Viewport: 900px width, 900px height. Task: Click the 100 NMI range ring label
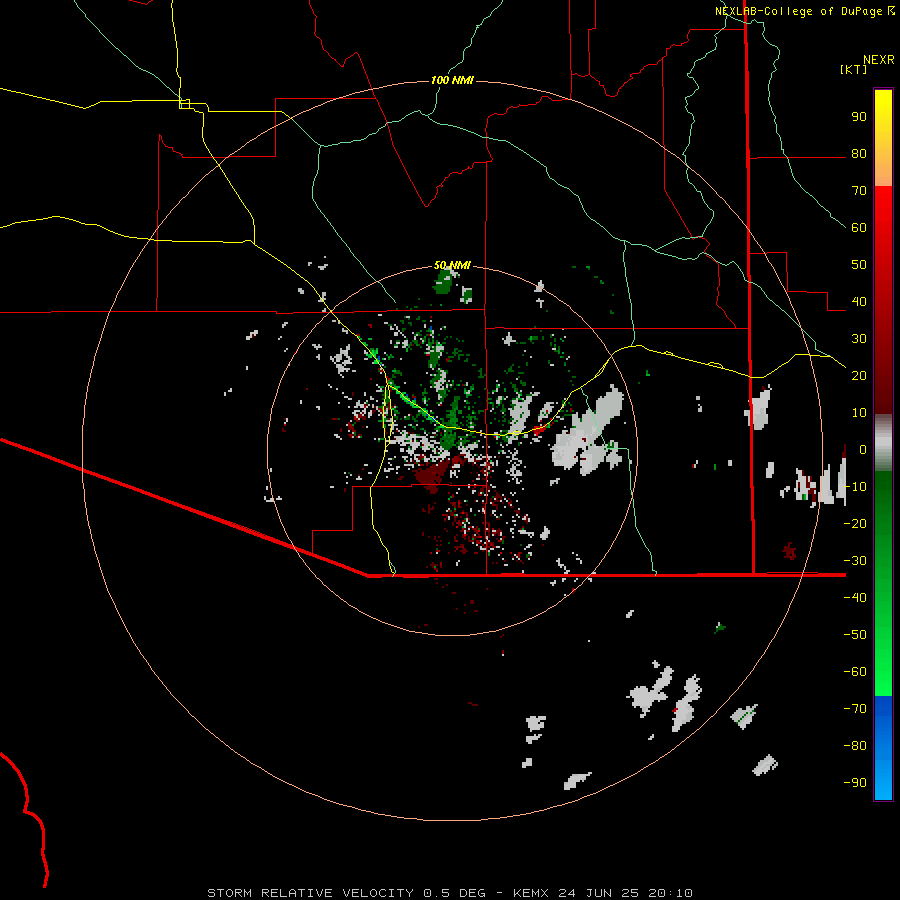pyautogui.click(x=452, y=80)
